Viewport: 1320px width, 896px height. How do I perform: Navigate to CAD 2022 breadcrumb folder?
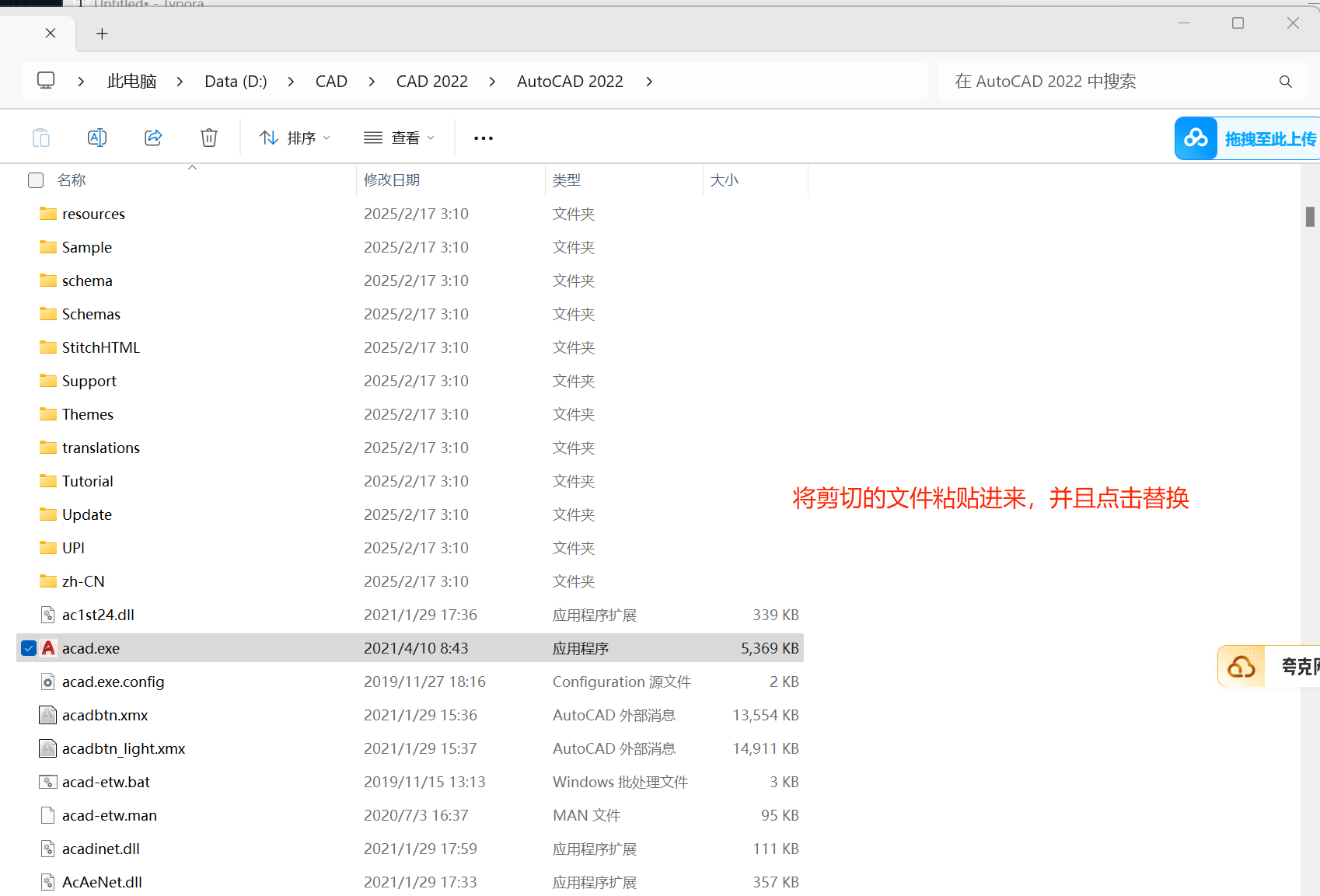coord(432,82)
